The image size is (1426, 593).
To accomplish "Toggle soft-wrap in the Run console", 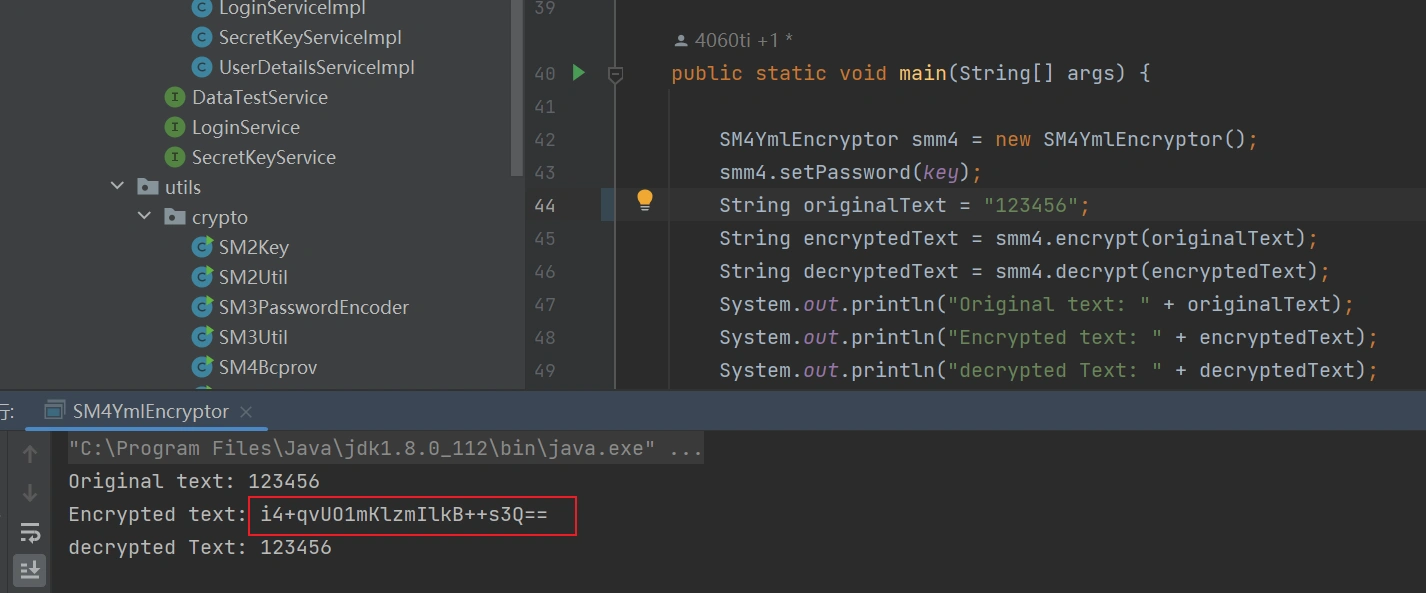I will pyautogui.click(x=30, y=532).
